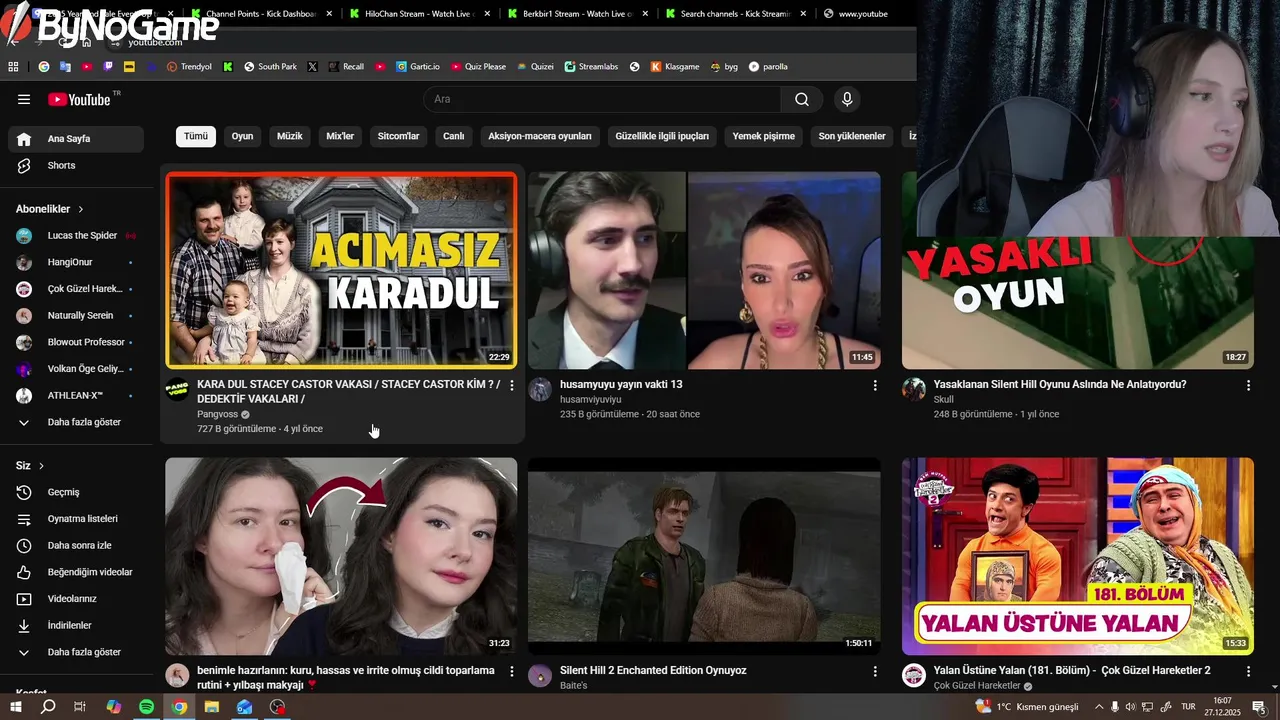Select the Sitcom'lar filter chip

click(398, 136)
